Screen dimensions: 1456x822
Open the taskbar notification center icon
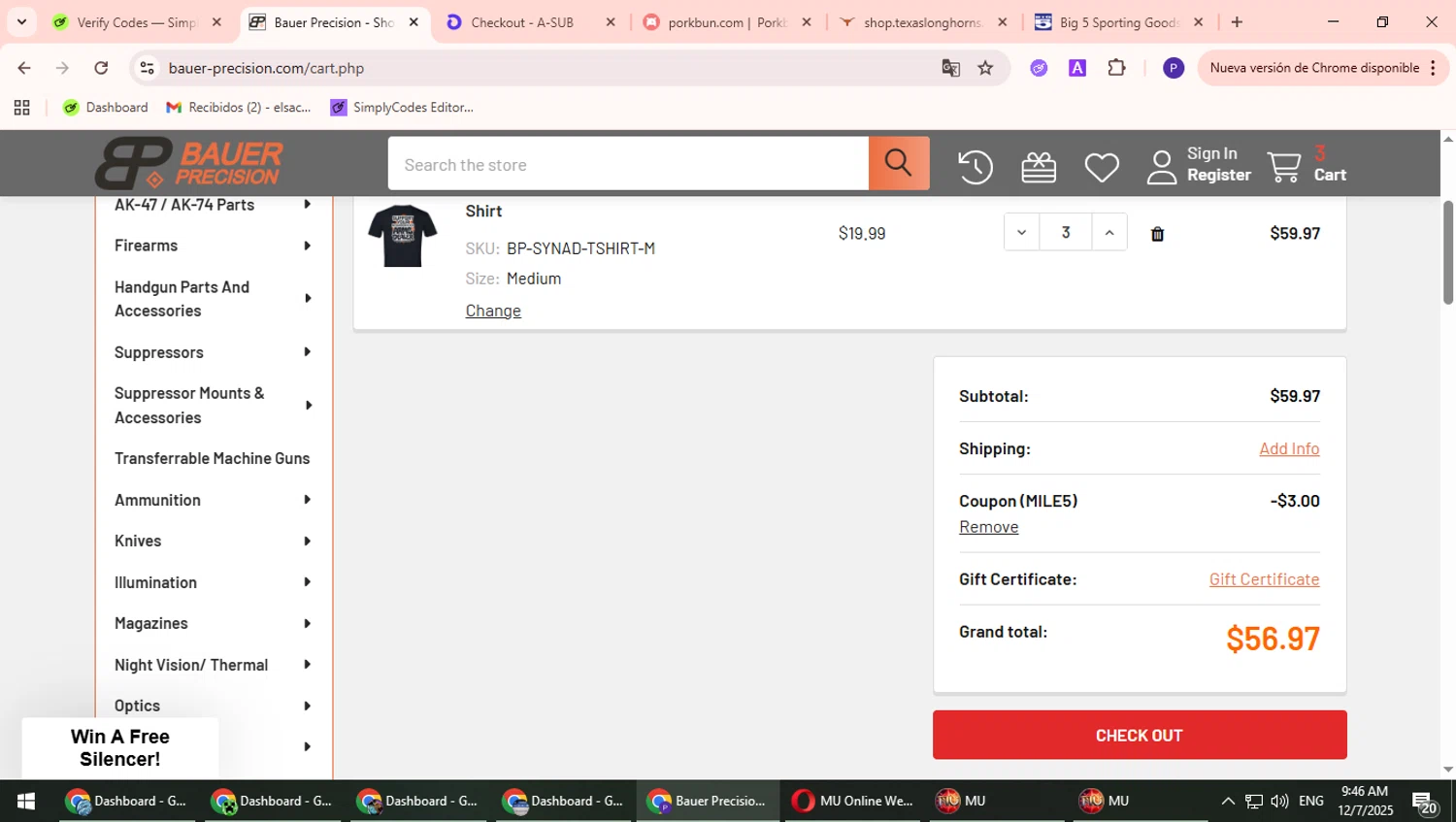tap(1425, 802)
